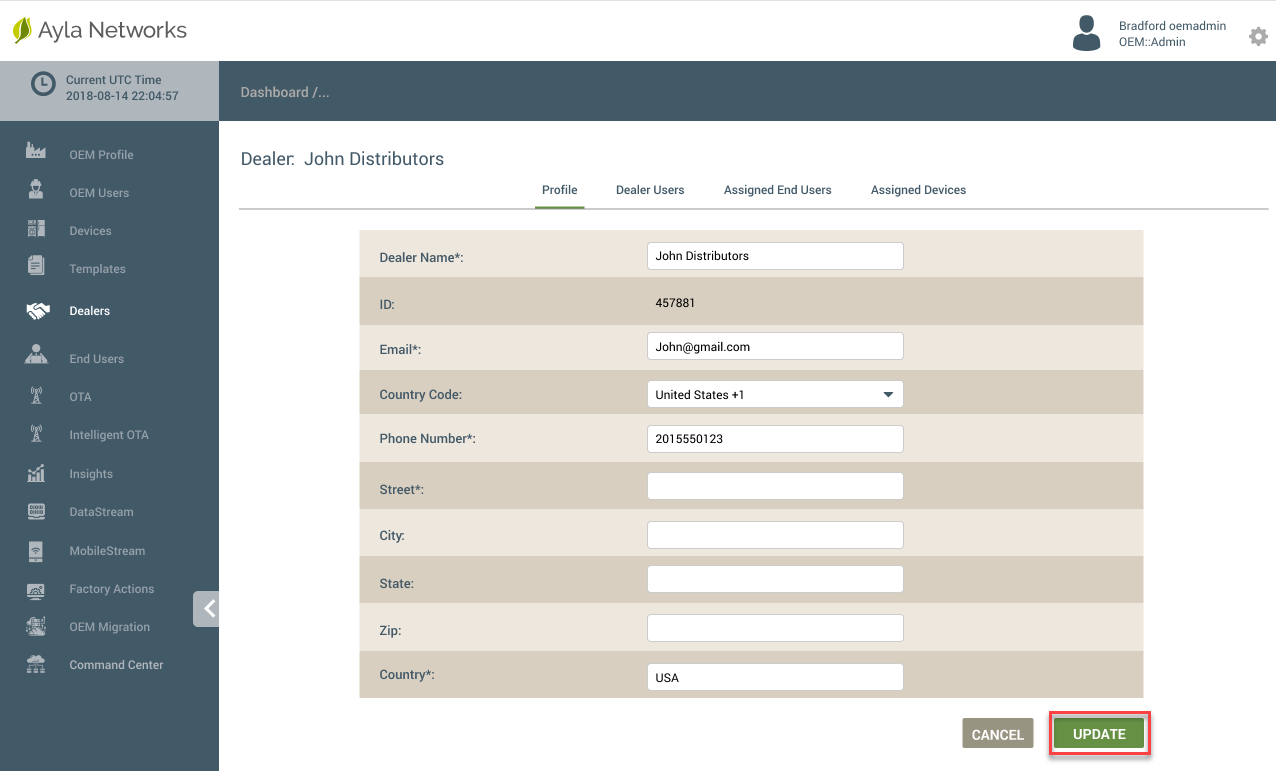Open the Assigned End Users tab
The width and height of the screenshot is (1276, 771).
pyautogui.click(x=778, y=190)
